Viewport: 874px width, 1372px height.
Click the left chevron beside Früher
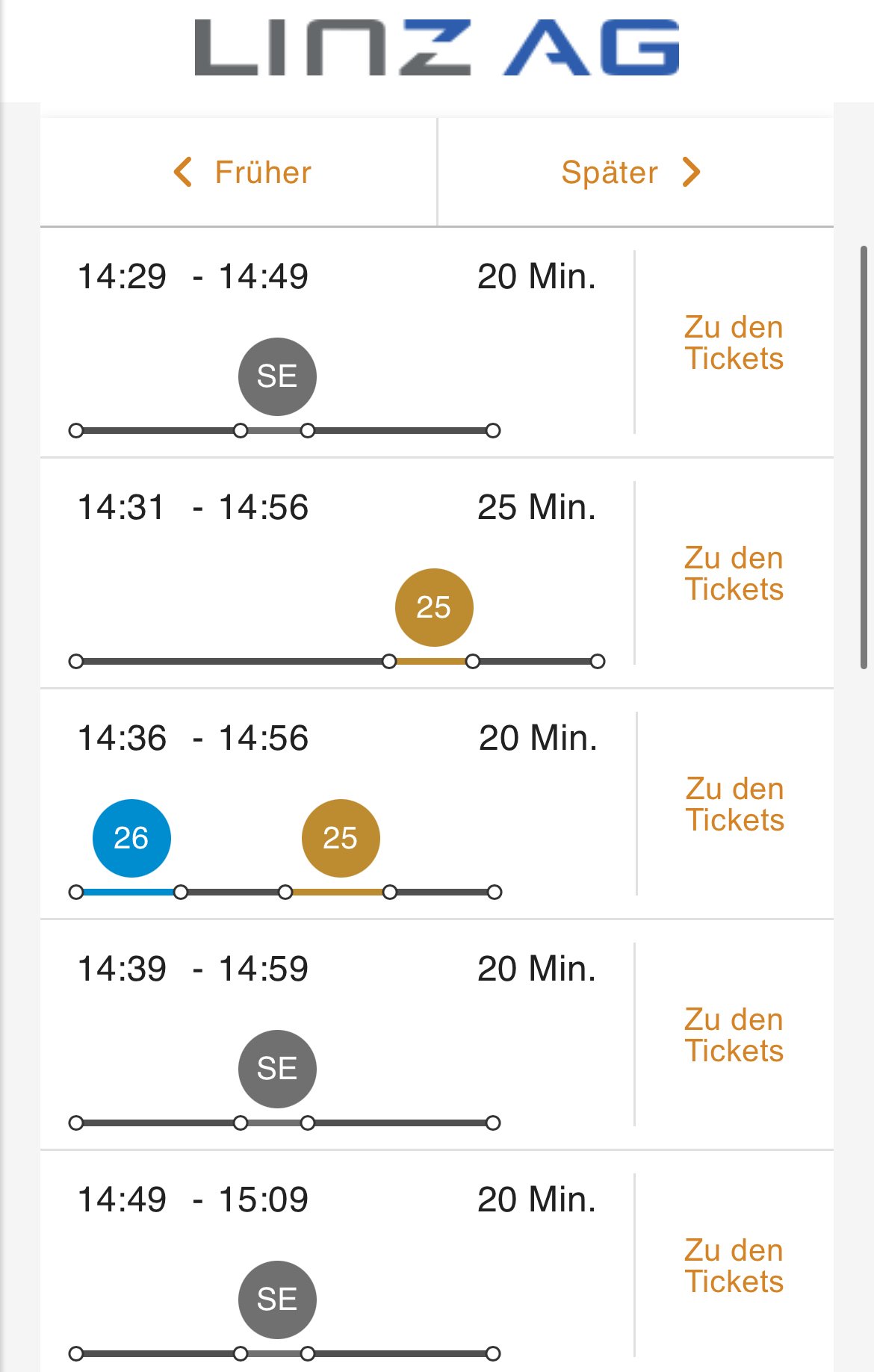(x=183, y=172)
